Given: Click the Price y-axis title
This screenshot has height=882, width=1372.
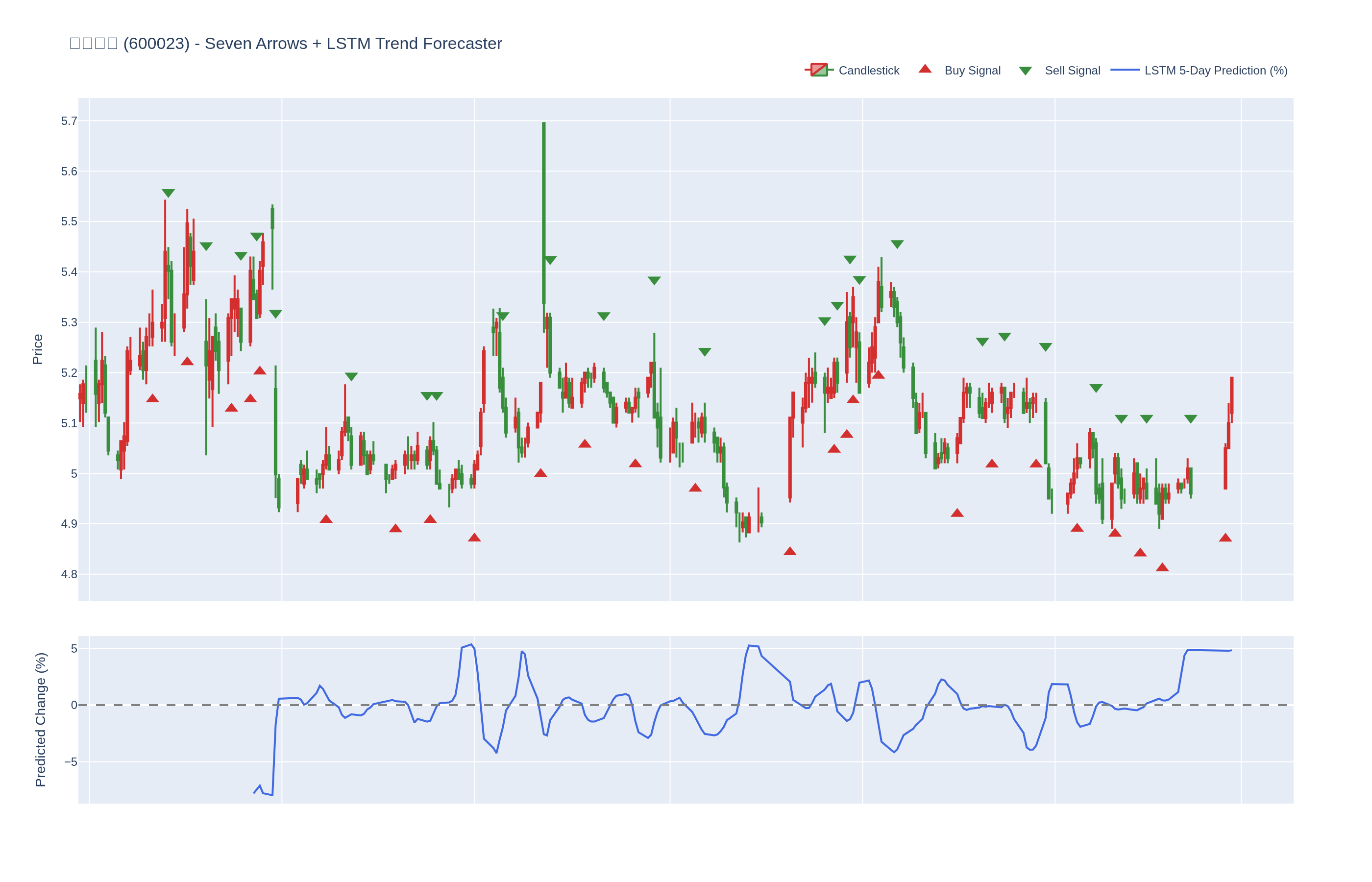Looking at the screenshot, I should 38,349.
